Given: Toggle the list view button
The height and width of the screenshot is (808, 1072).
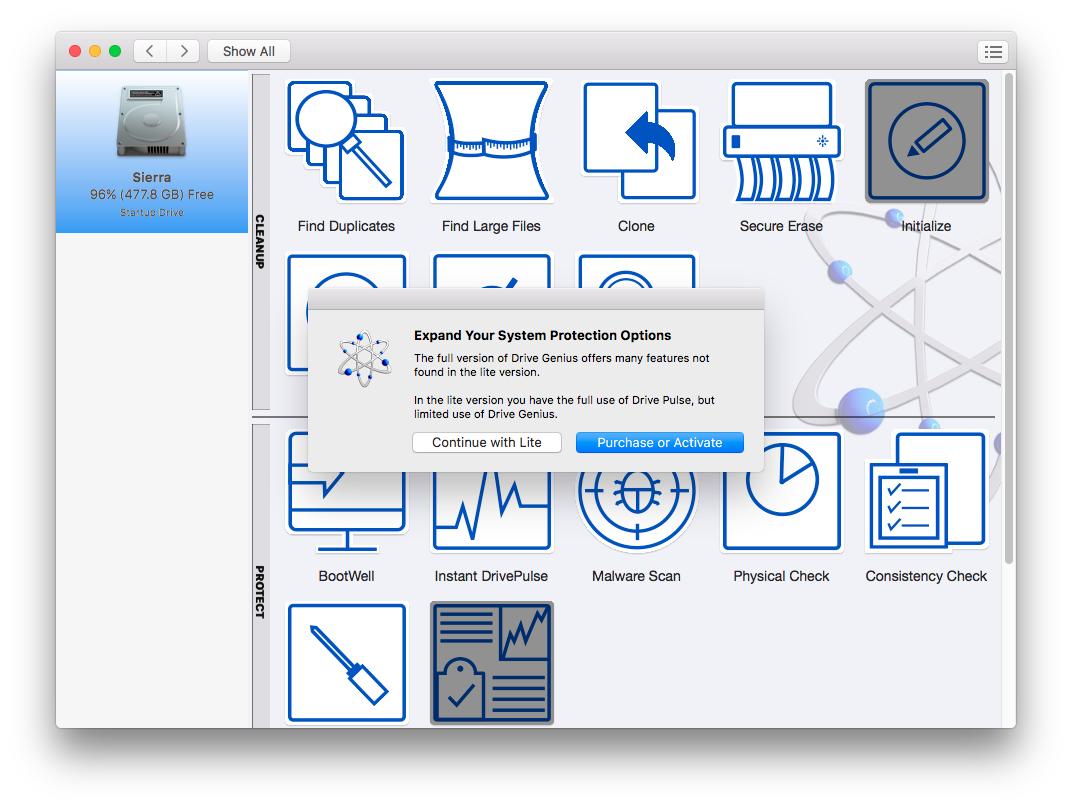Looking at the screenshot, I should pyautogui.click(x=992, y=52).
